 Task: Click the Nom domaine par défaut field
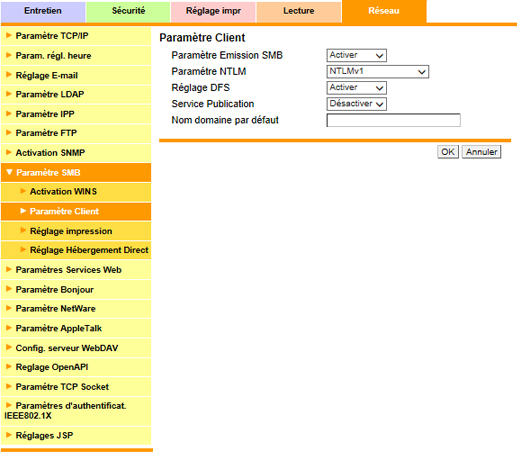click(393, 120)
